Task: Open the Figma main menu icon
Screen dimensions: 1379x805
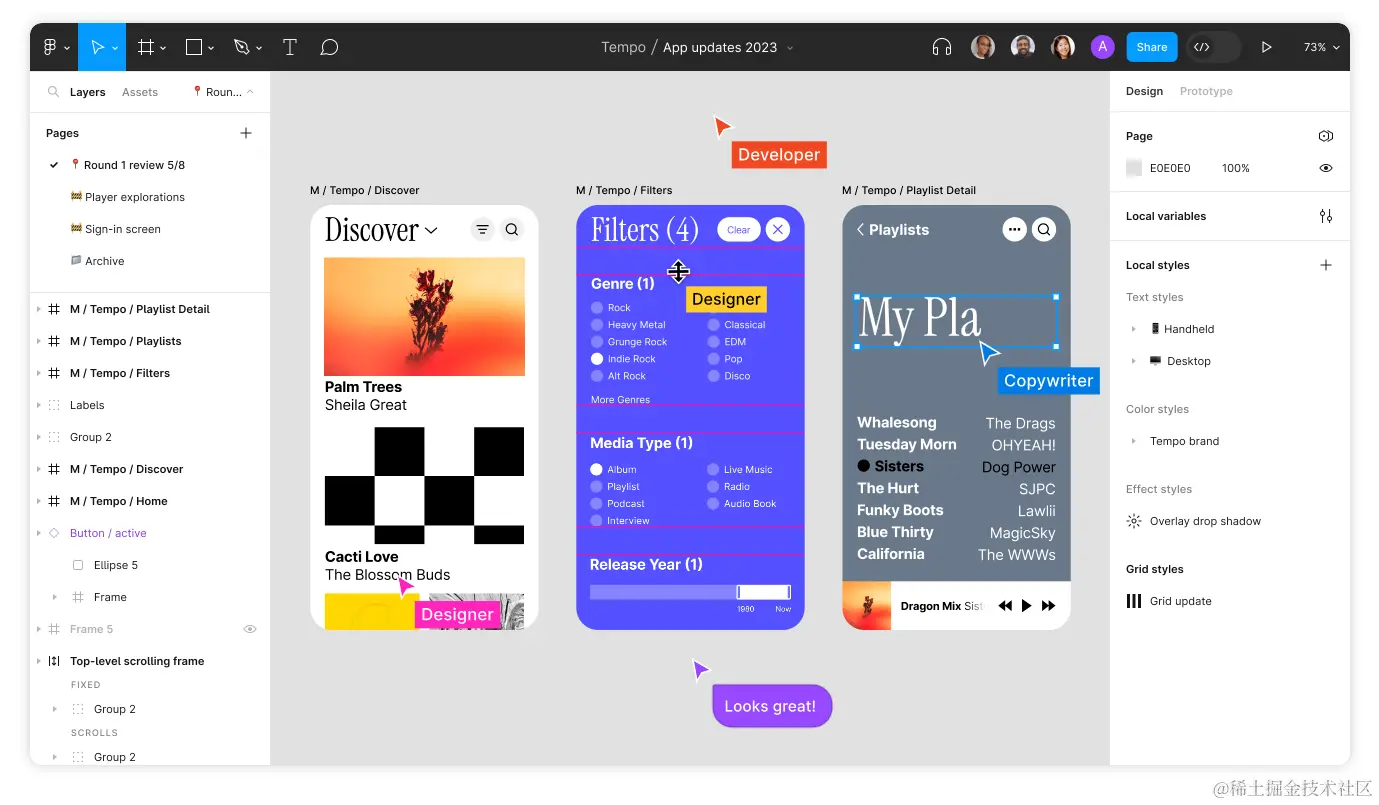Action: (x=51, y=47)
